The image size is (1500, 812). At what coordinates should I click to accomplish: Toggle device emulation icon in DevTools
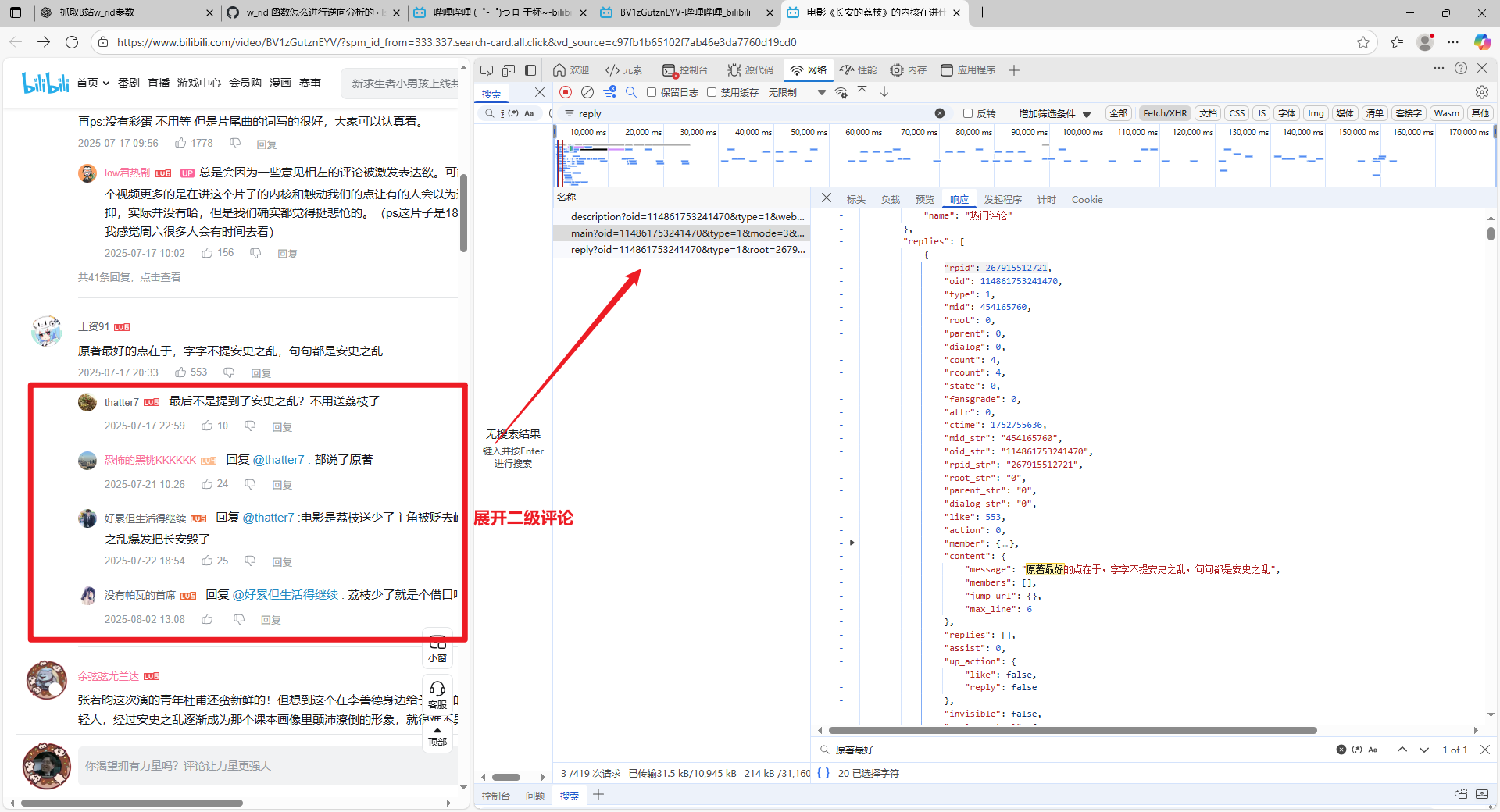pyautogui.click(x=509, y=70)
